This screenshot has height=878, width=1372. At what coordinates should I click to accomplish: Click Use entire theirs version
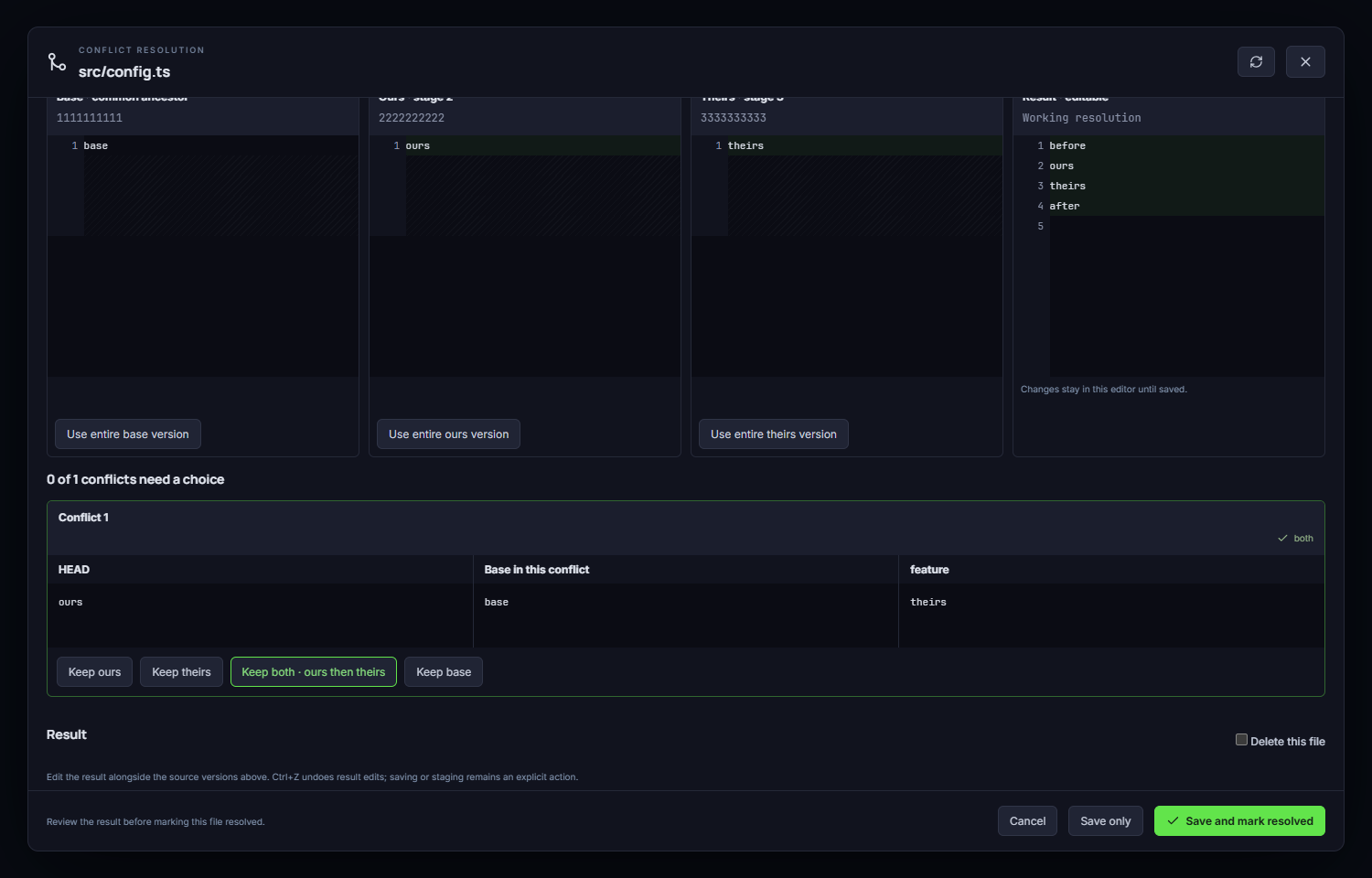(774, 434)
